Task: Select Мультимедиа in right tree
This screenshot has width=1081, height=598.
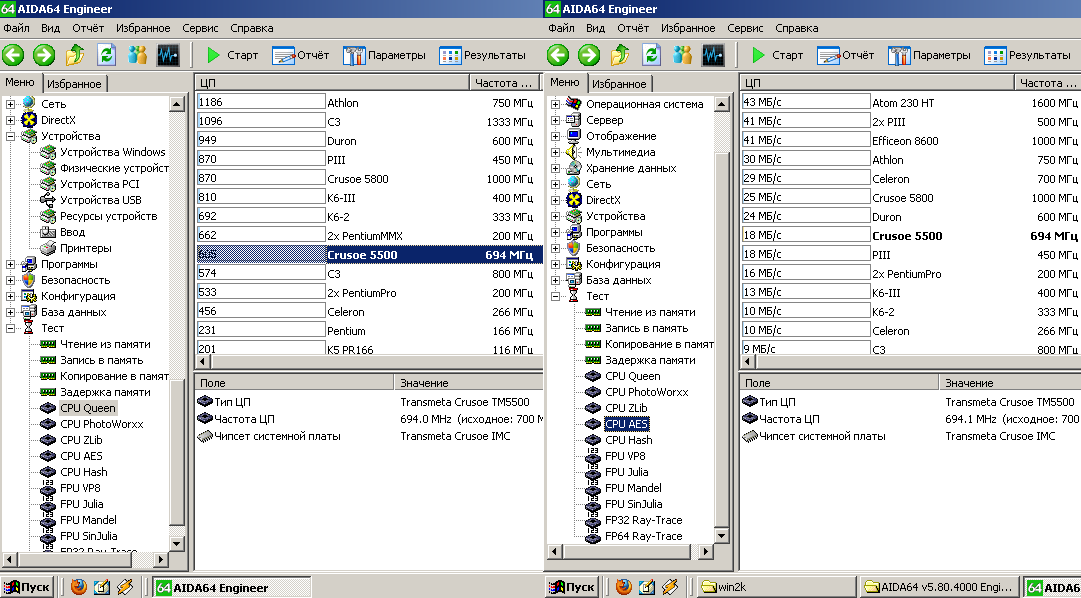Action: coord(620,152)
